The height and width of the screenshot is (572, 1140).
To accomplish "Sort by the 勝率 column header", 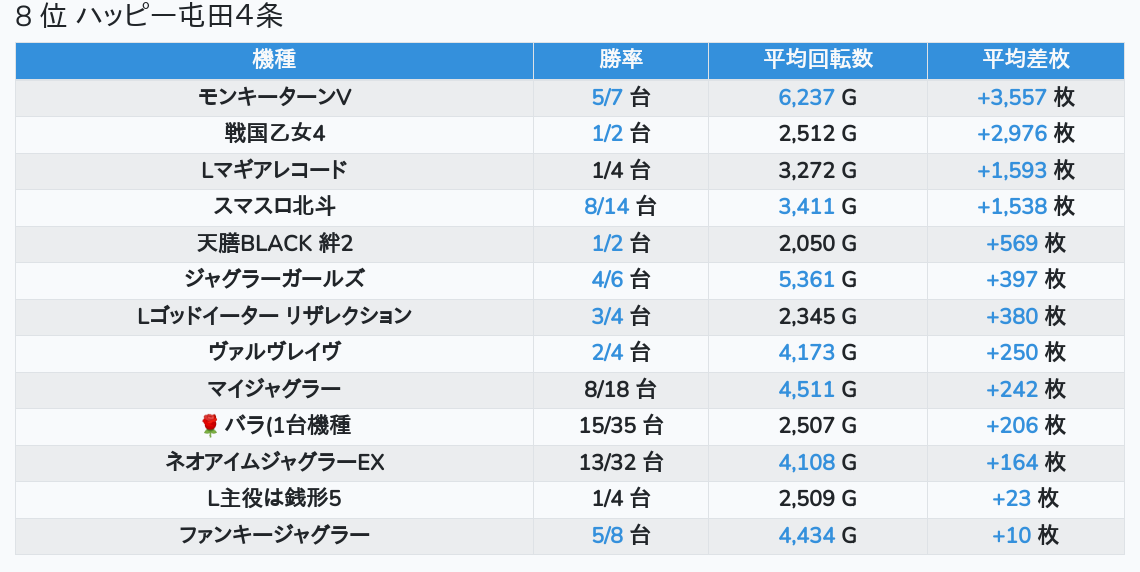I will click(x=621, y=60).
